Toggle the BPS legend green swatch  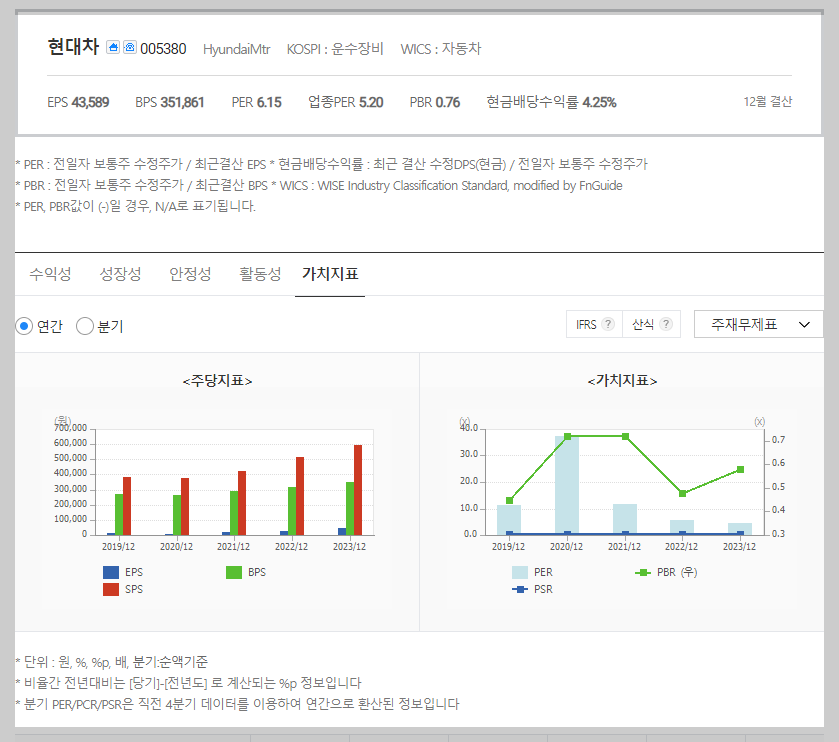click(234, 572)
